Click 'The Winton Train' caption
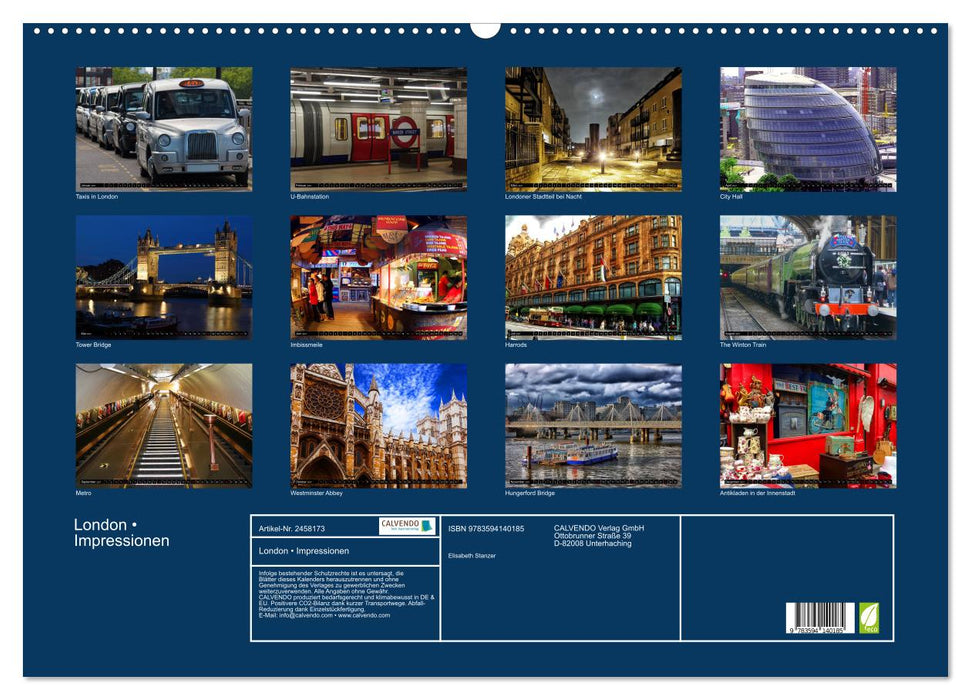971x700 pixels. [x=742, y=344]
